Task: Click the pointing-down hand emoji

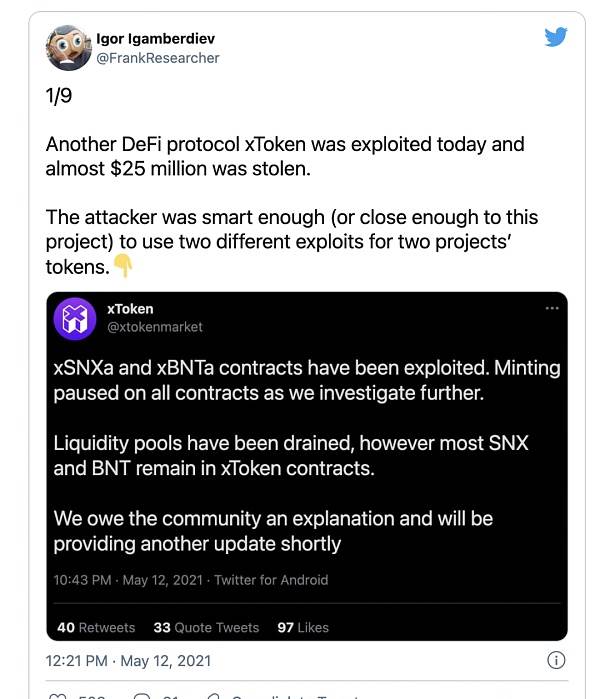Action: [x=123, y=266]
